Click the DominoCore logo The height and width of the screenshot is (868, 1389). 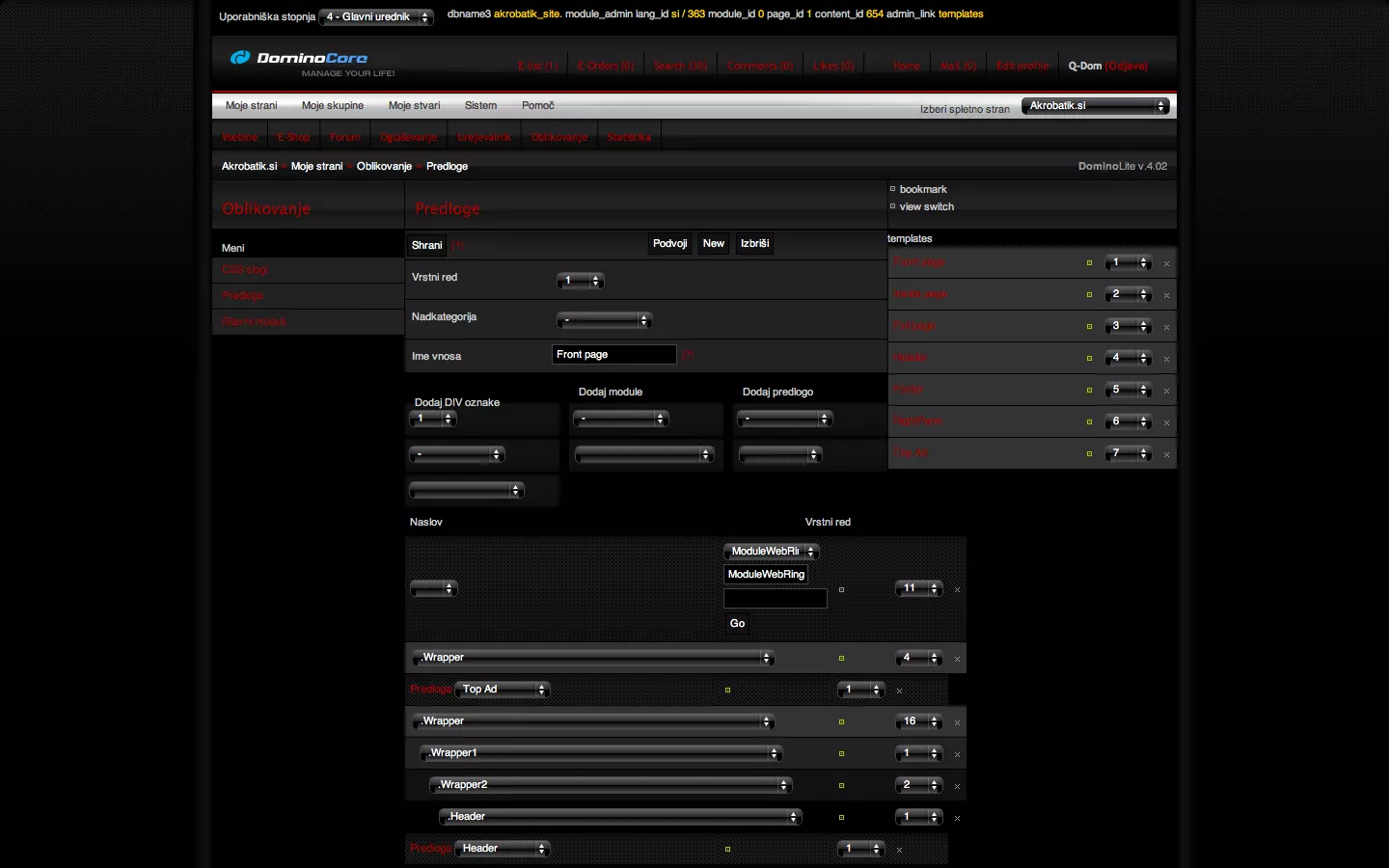299,58
